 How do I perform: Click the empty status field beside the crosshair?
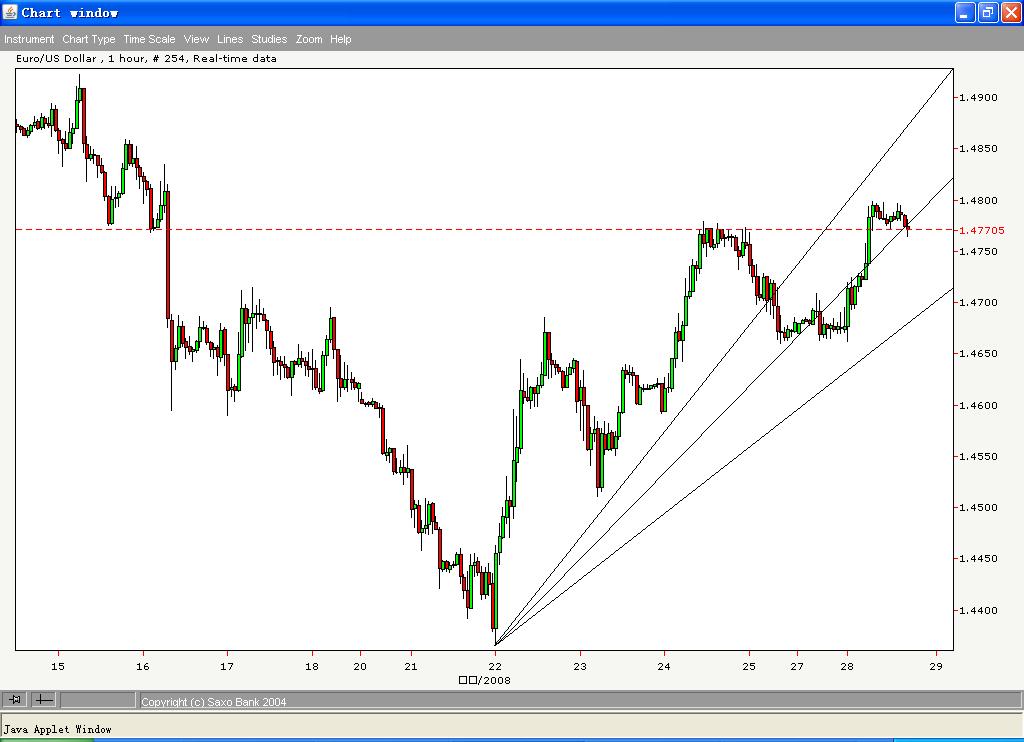(98, 700)
